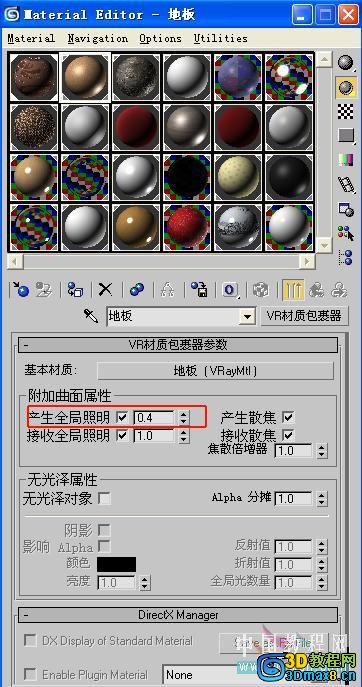Open the Material Editor Options icon
Image resolution: width=362 pixels, height=687 pixels.
point(346,209)
